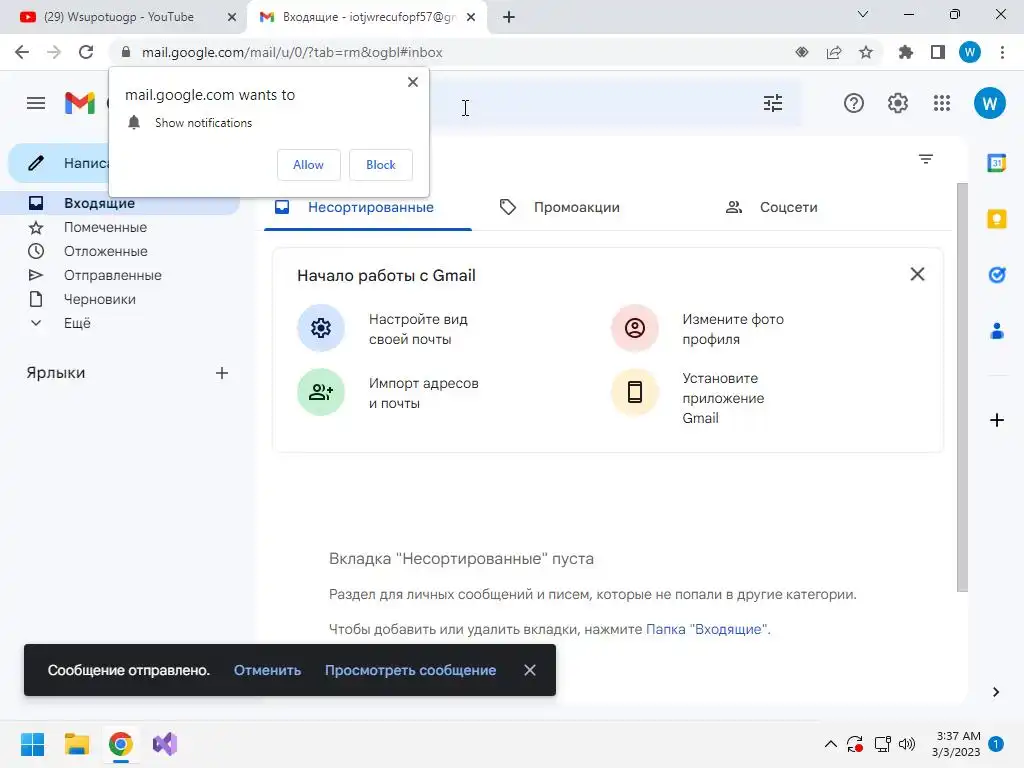Click notification permission icon in address bar
This screenshot has width=1024, height=768.
[x=802, y=52]
